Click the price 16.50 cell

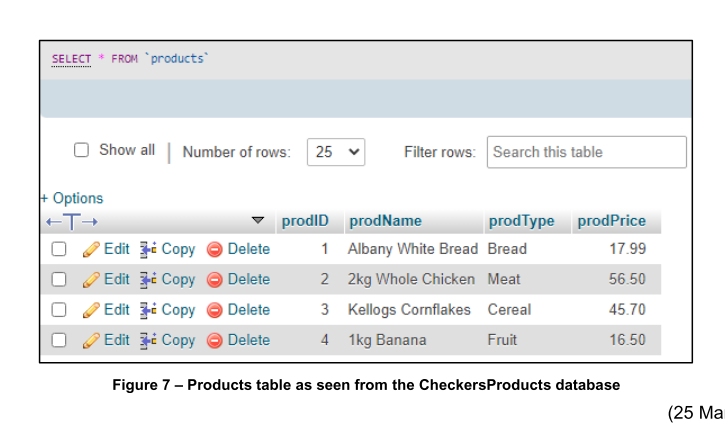[627, 341]
